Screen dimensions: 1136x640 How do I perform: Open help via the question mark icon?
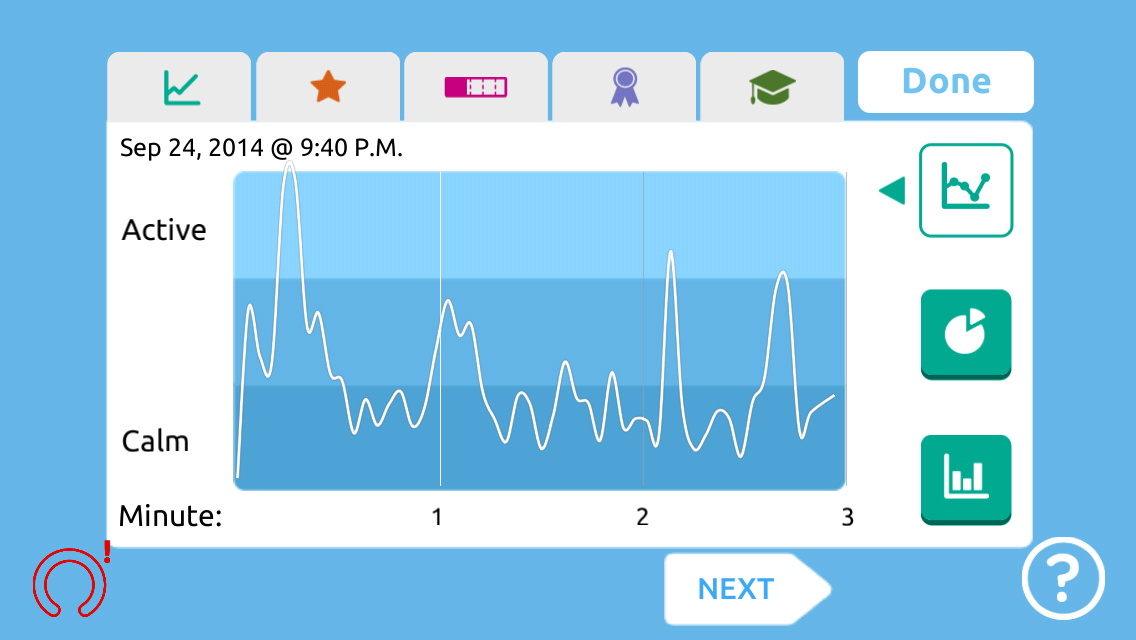point(1063,579)
